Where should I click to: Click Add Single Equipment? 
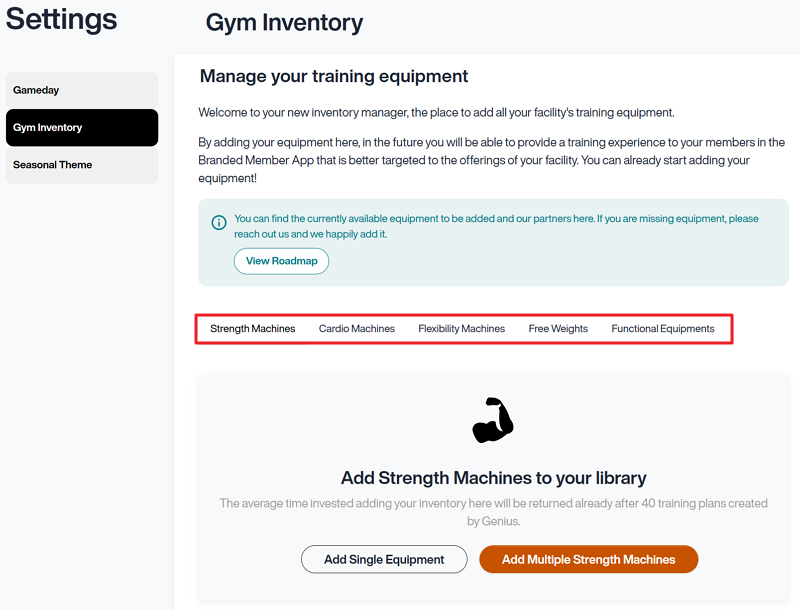384,559
